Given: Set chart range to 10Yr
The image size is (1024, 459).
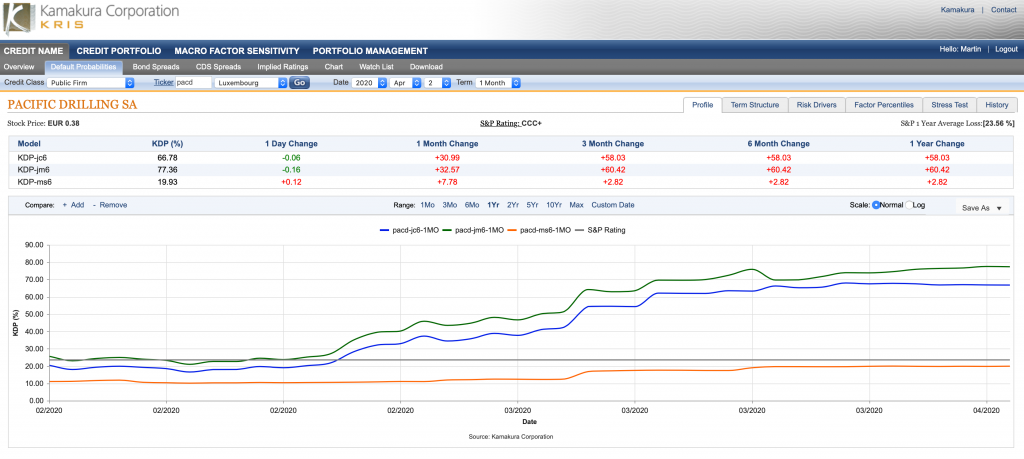Looking at the screenshot, I should (554, 205).
